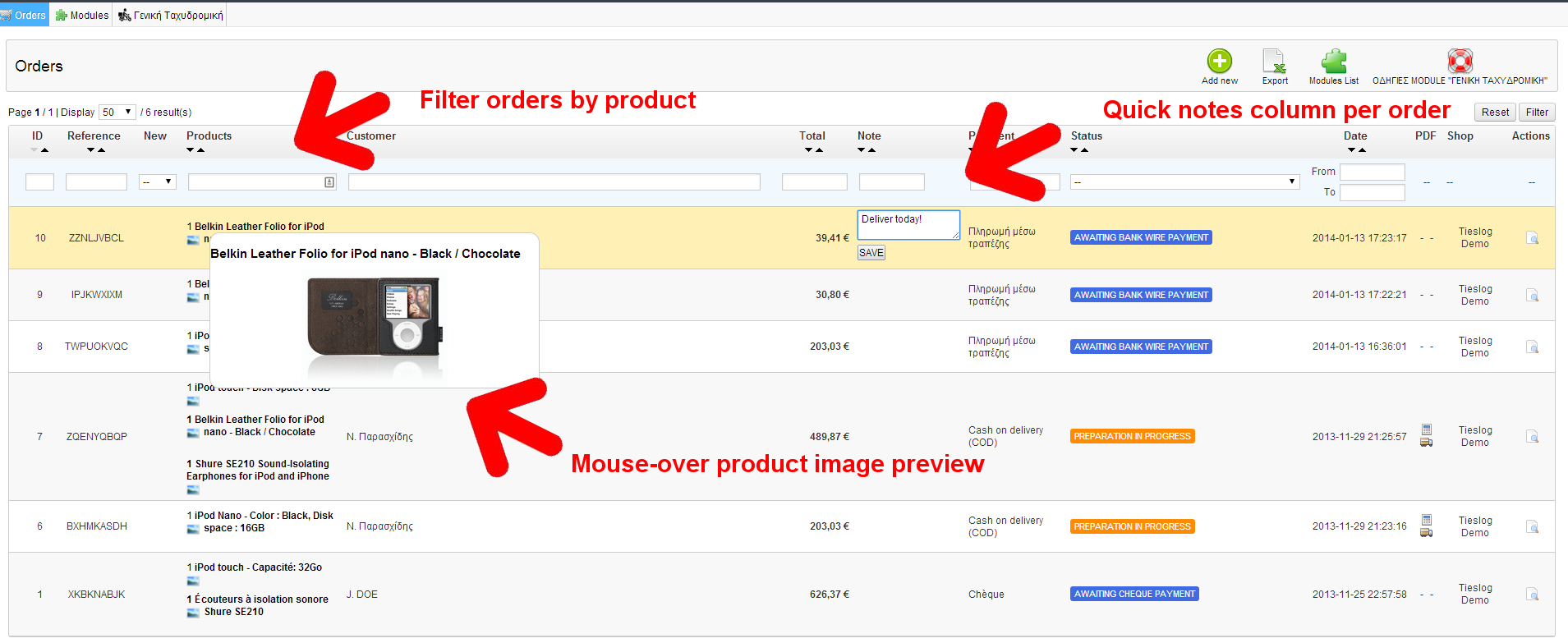This screenshot has width=1568, height=643.
Task: Click customer 'J. DOE'
Action: point(362,595)
